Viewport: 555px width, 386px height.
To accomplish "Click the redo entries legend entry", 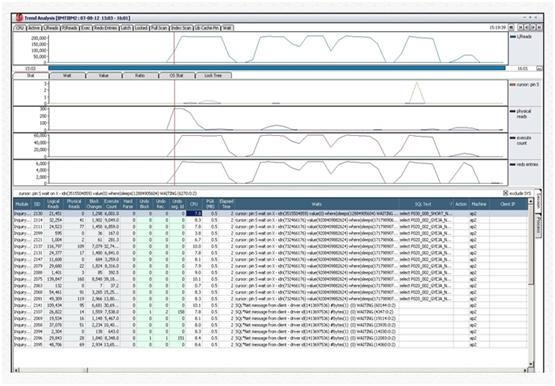I will click(525, 165).
